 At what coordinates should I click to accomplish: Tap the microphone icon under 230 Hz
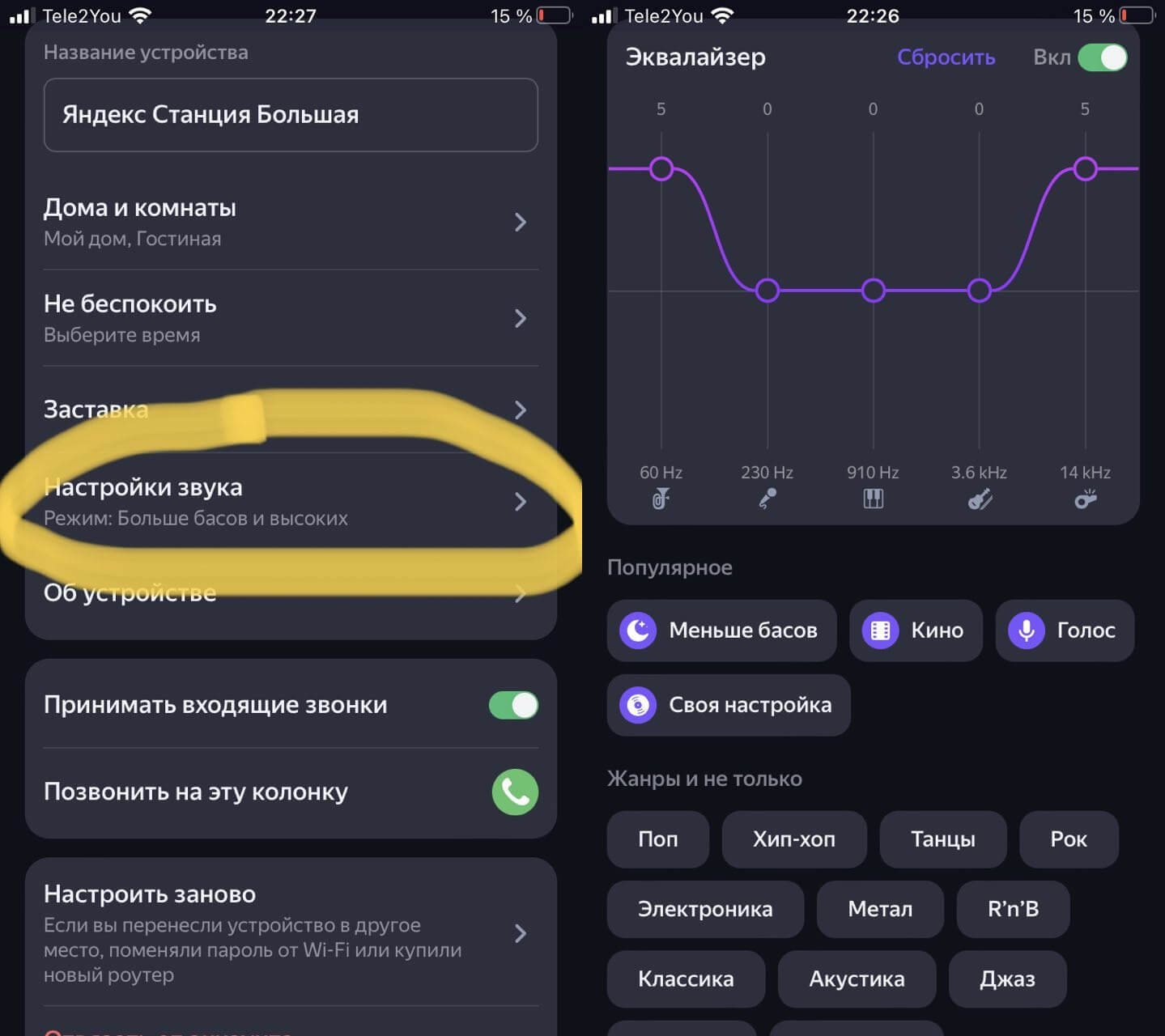tap(767, 499)
